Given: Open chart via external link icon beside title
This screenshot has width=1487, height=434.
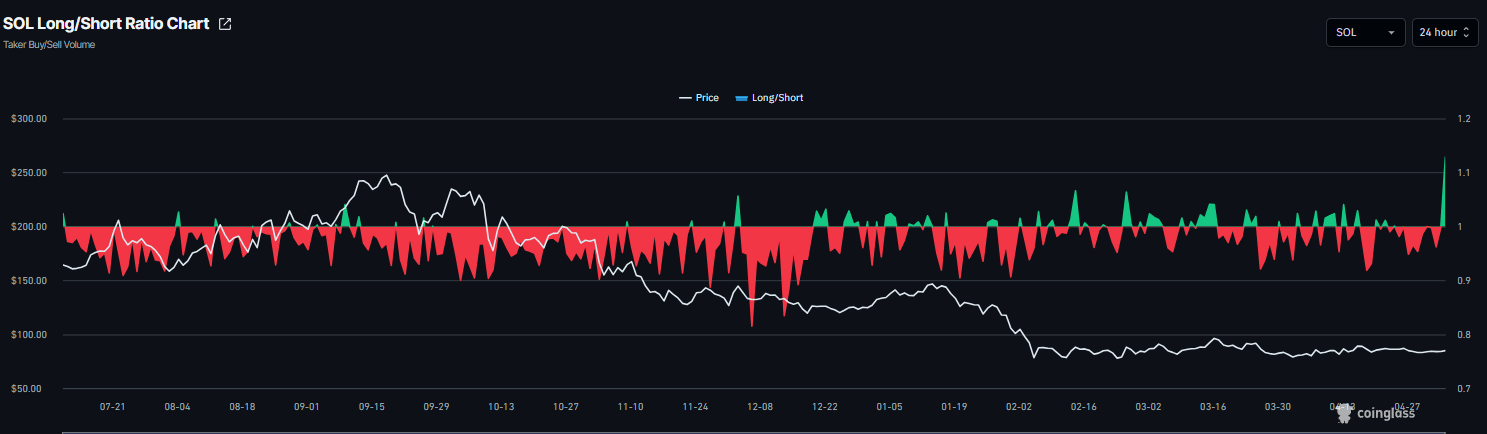Looking at the screenshot, I should pos(225,24).
